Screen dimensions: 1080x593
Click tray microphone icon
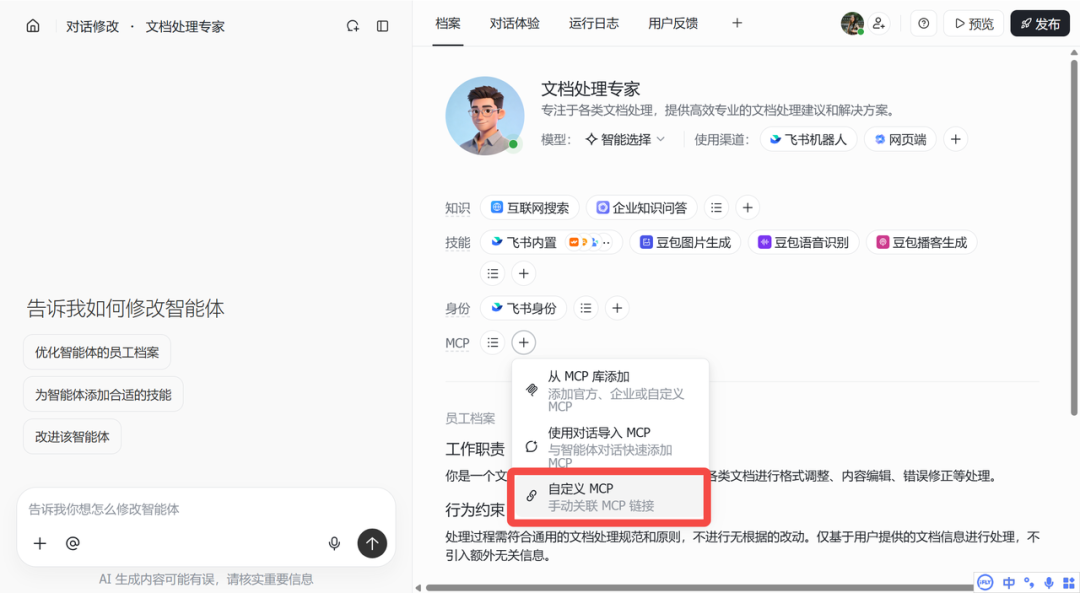click(x=1048, y=583)
